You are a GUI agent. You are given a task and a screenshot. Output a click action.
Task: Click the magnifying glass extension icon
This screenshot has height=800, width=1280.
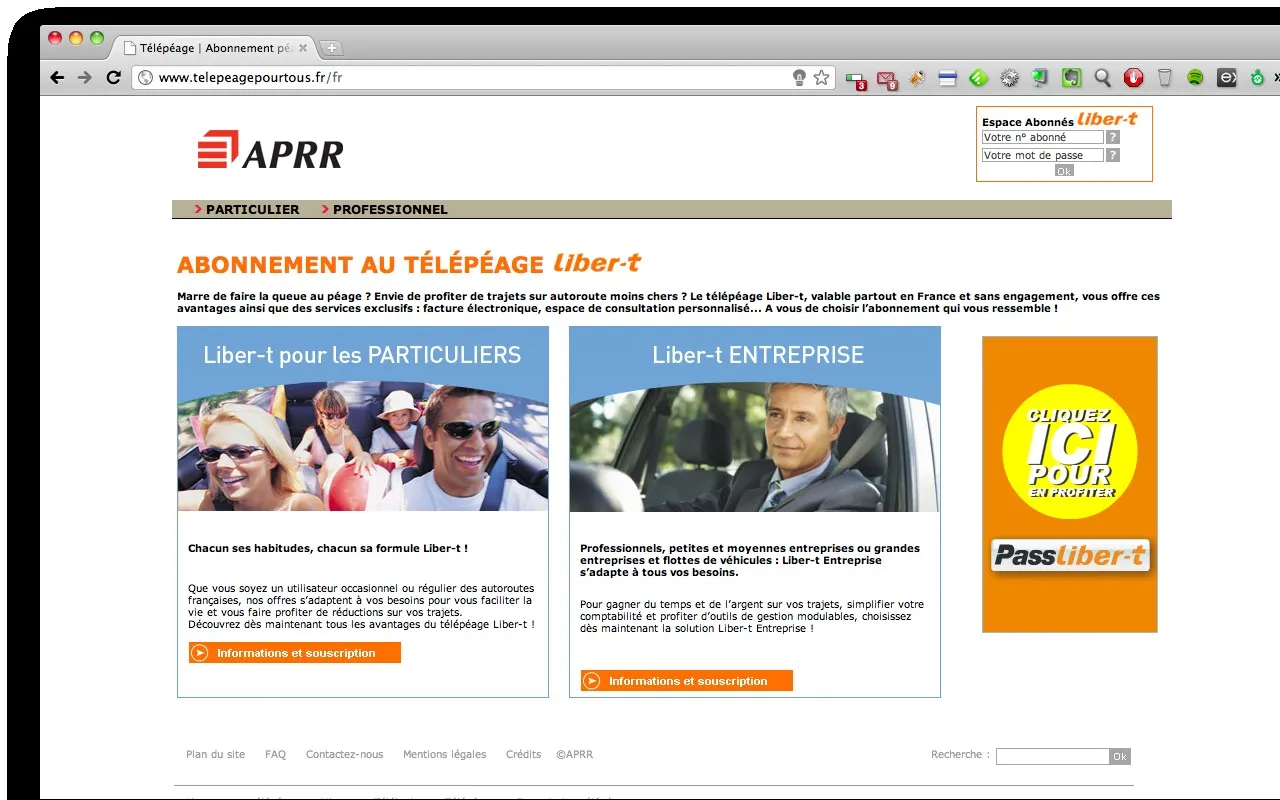[1102, 78]
